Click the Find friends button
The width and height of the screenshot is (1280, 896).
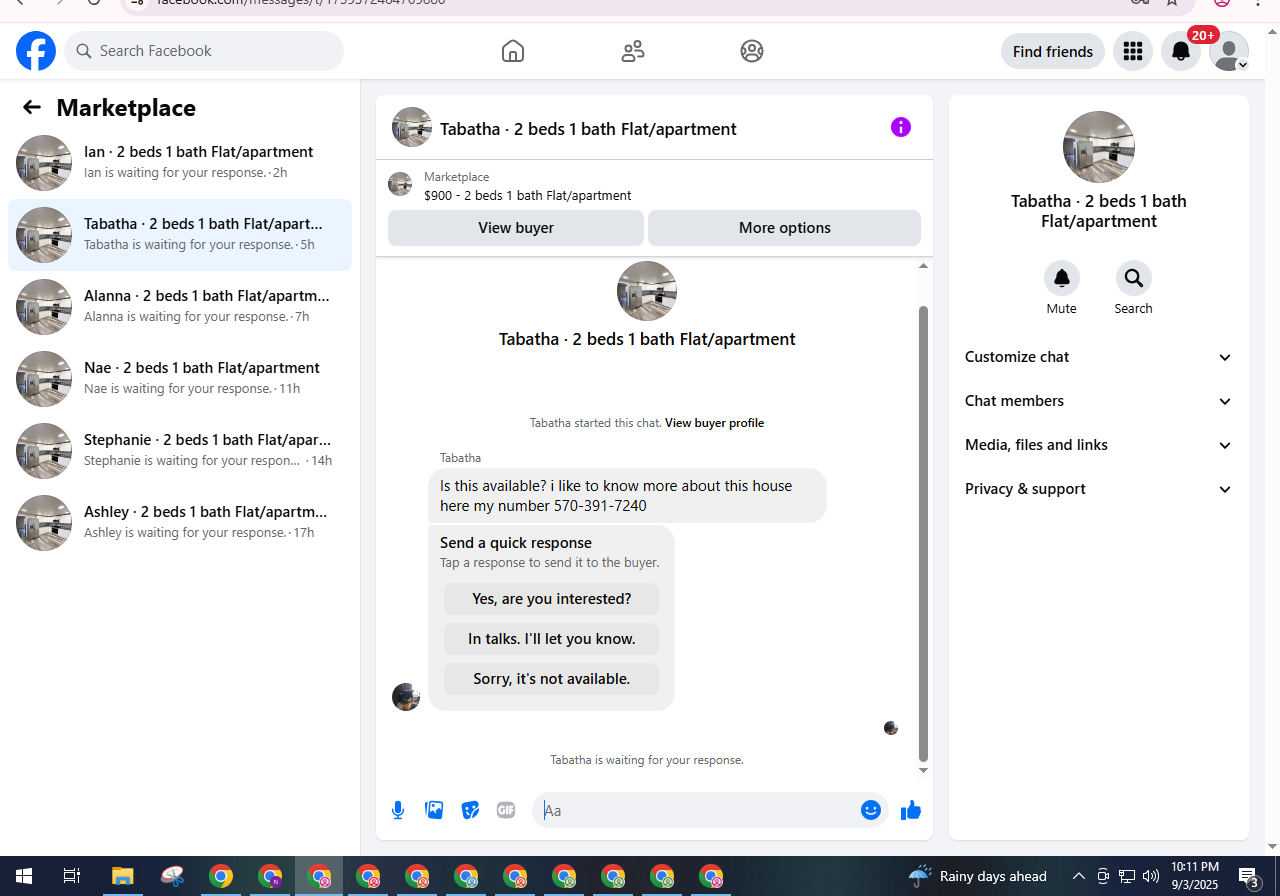(x=1053, y=51)
